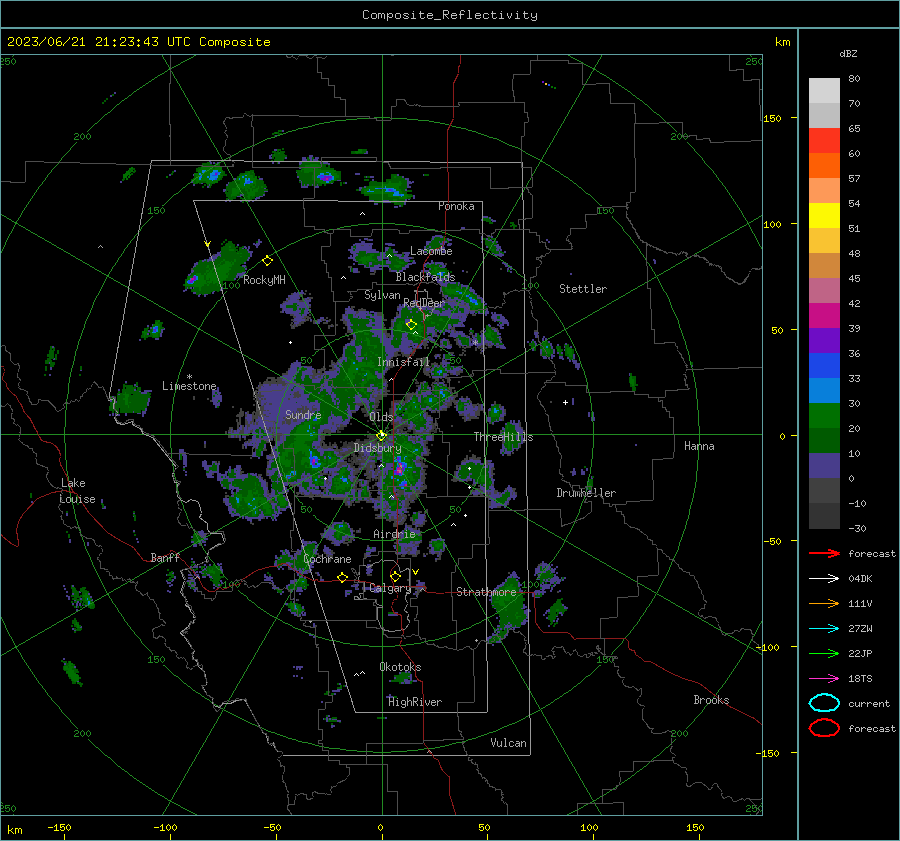900x841 pixels.
Task: Click the yellow marker above Calgary label
Action: [x=395, y=576]
